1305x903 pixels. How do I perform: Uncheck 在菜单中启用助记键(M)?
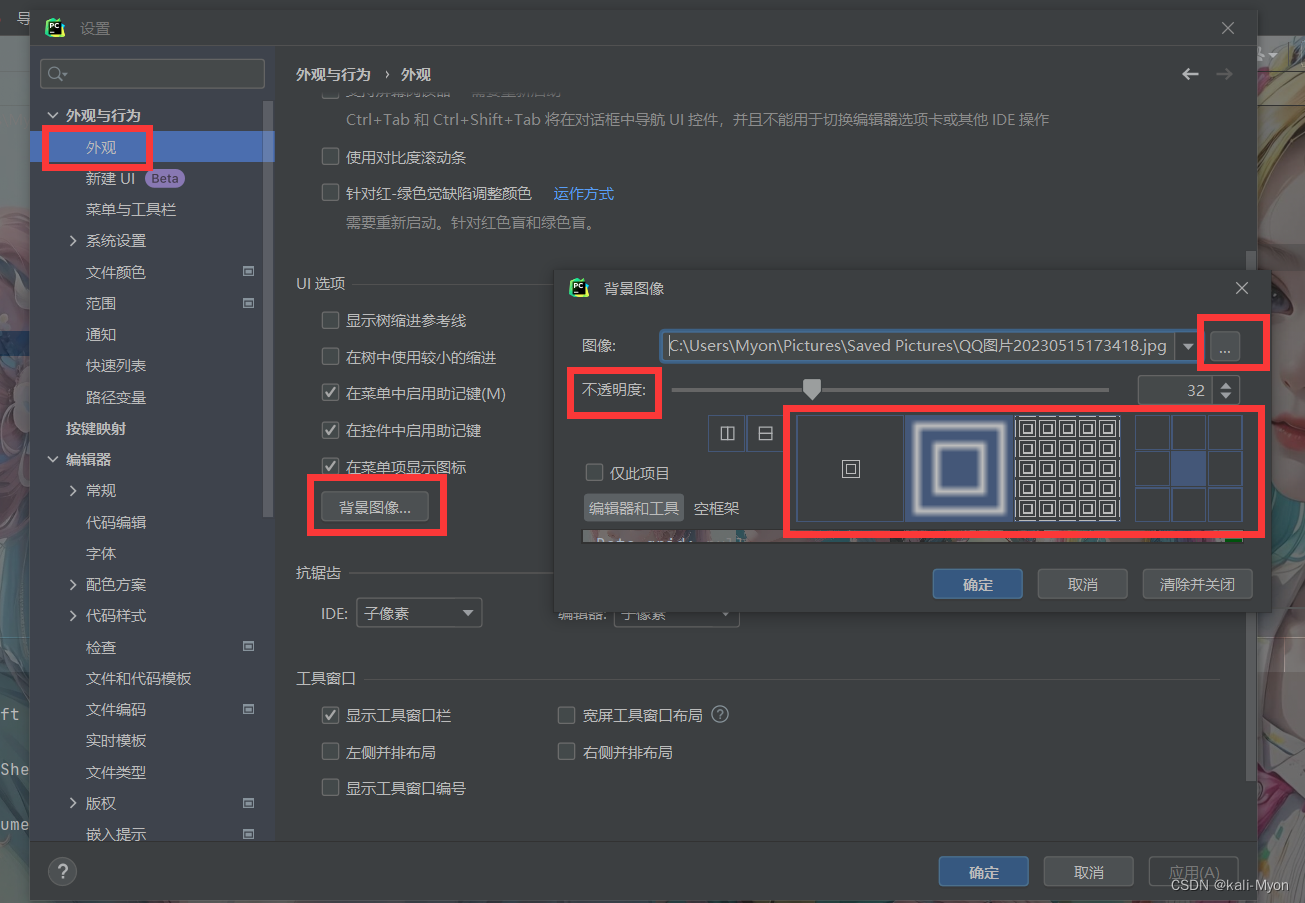330,394
